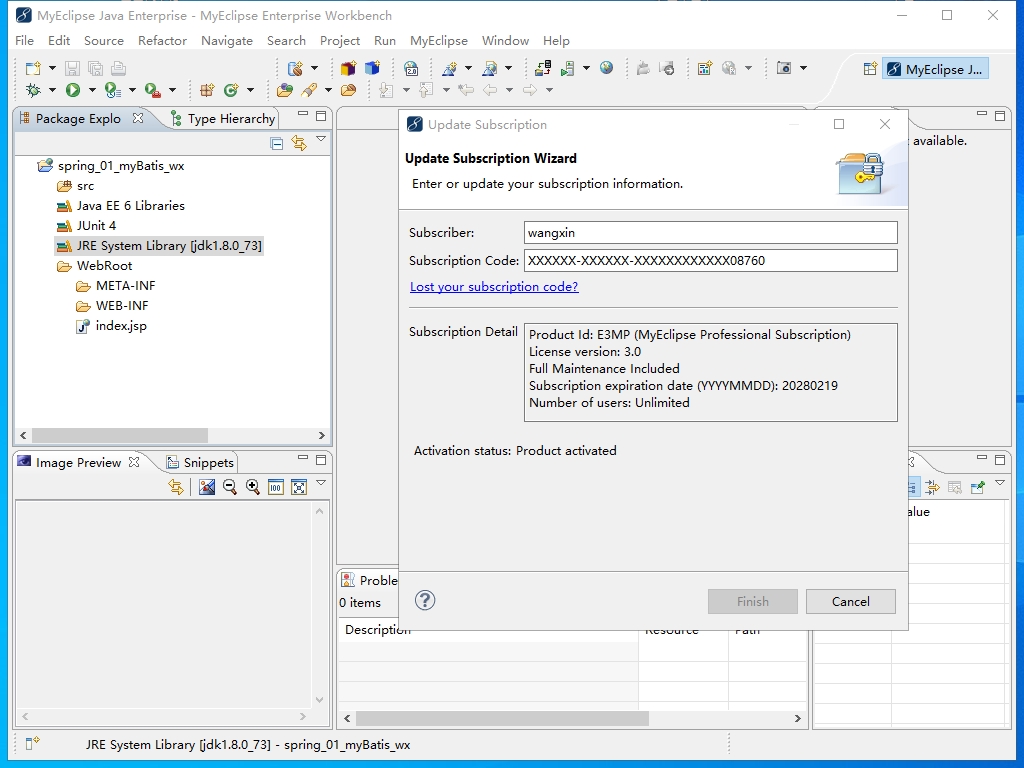Click the Fit to window icon in Image Preview
1024x768 pixels.
pyautogui.click(x=299, y=487)
